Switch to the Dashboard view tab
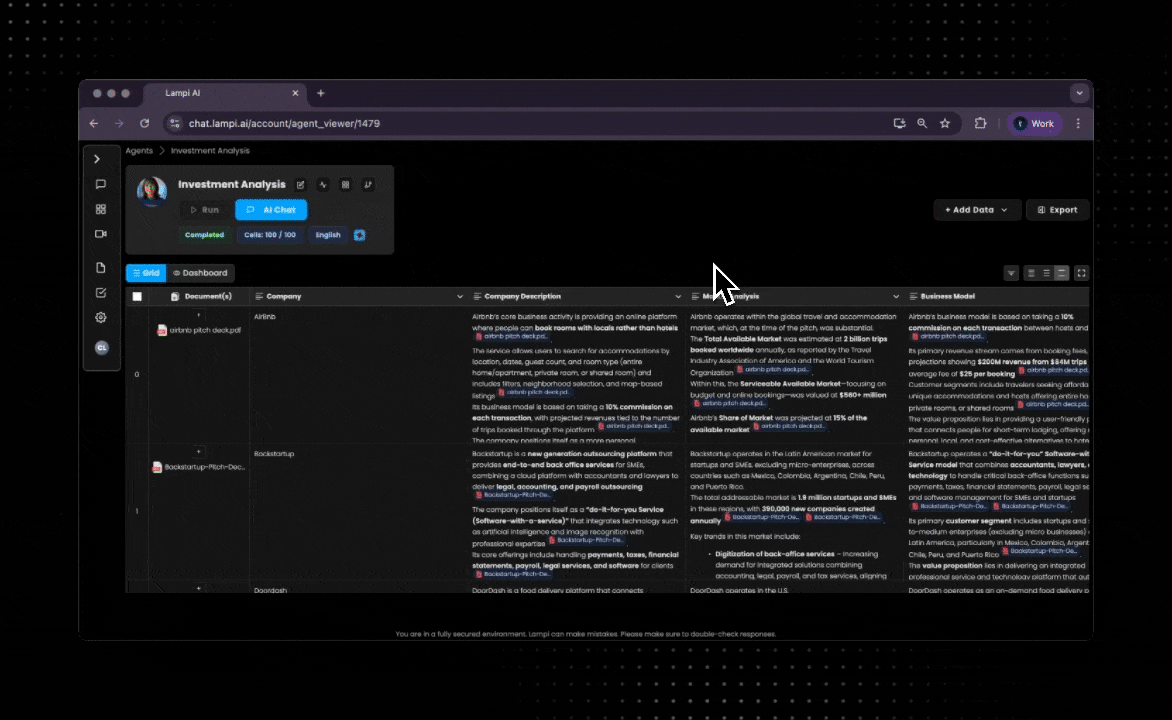 tap(200, 273)
